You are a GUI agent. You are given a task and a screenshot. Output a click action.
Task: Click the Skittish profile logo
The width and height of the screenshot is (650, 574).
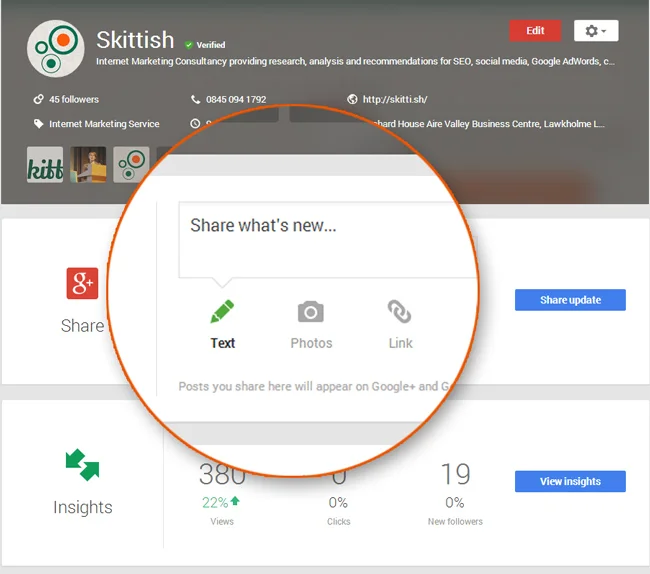[x=56, y=48]
